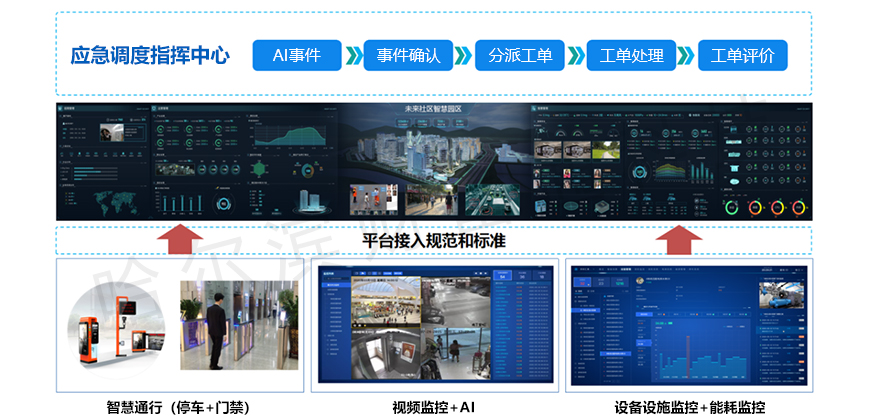Select the 平台接入规范和标准 banner
870x420 pixels.
click(432, 240)
